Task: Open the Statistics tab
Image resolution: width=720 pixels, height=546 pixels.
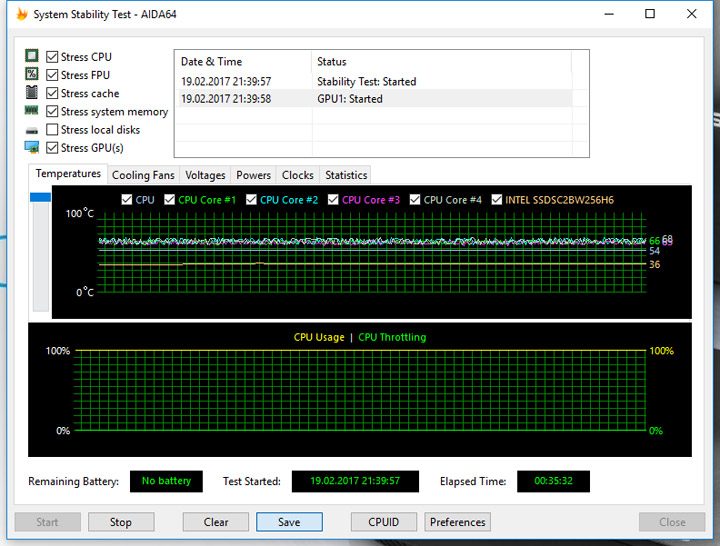Action: click(x=346, y=175)
